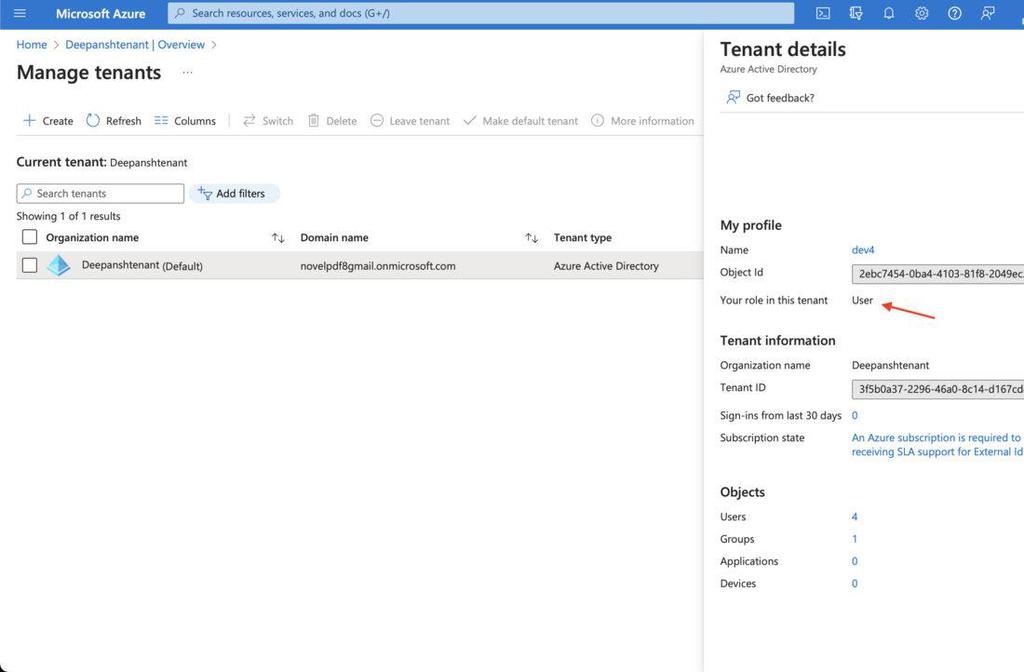
Task: Click the Got feedback? button
Action: [771, 97]
